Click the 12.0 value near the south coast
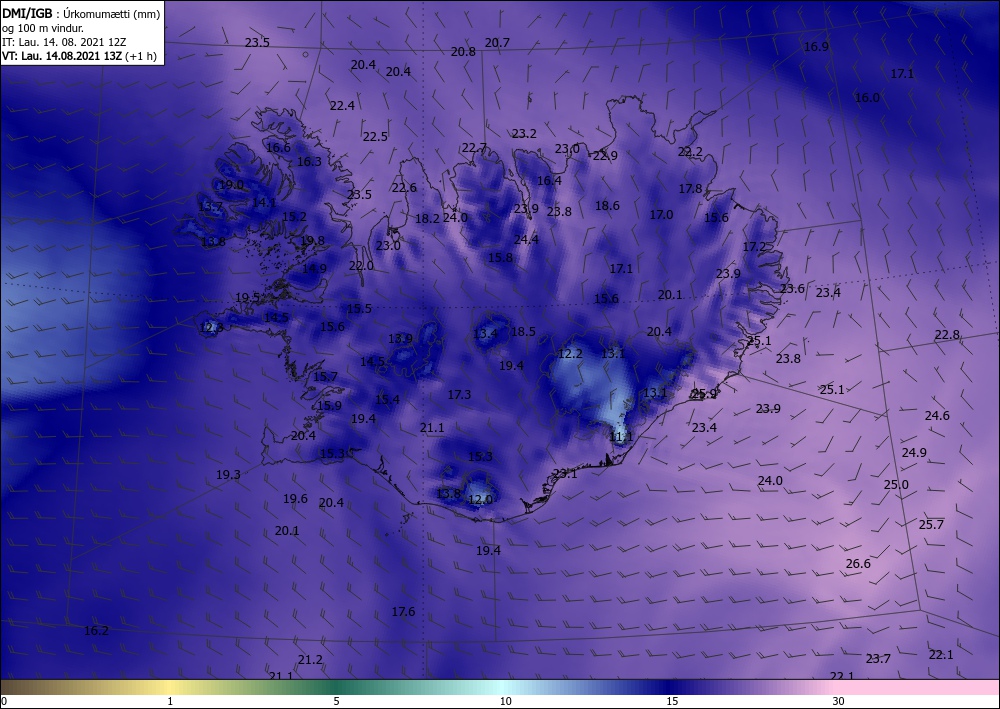The height and width of the screenshot is (709, 1000). (480, 500)
